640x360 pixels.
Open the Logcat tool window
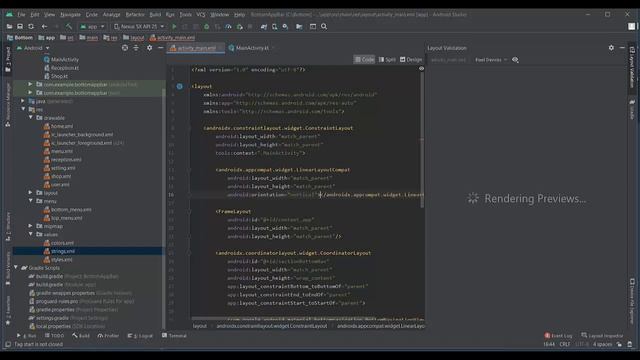pyautogui.click(x=140, y=336)
